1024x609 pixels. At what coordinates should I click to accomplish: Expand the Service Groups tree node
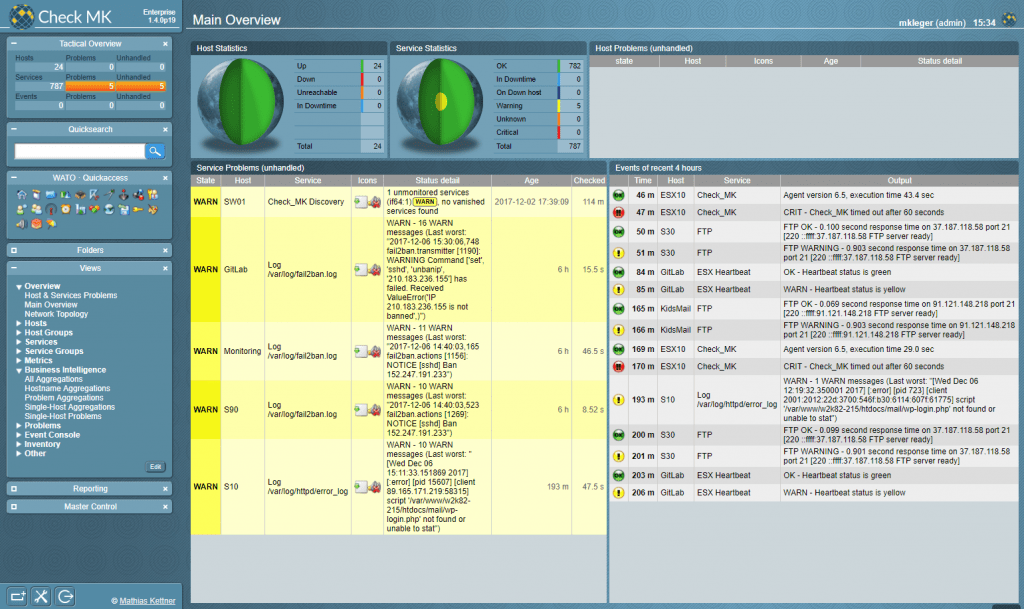point(19,351)
